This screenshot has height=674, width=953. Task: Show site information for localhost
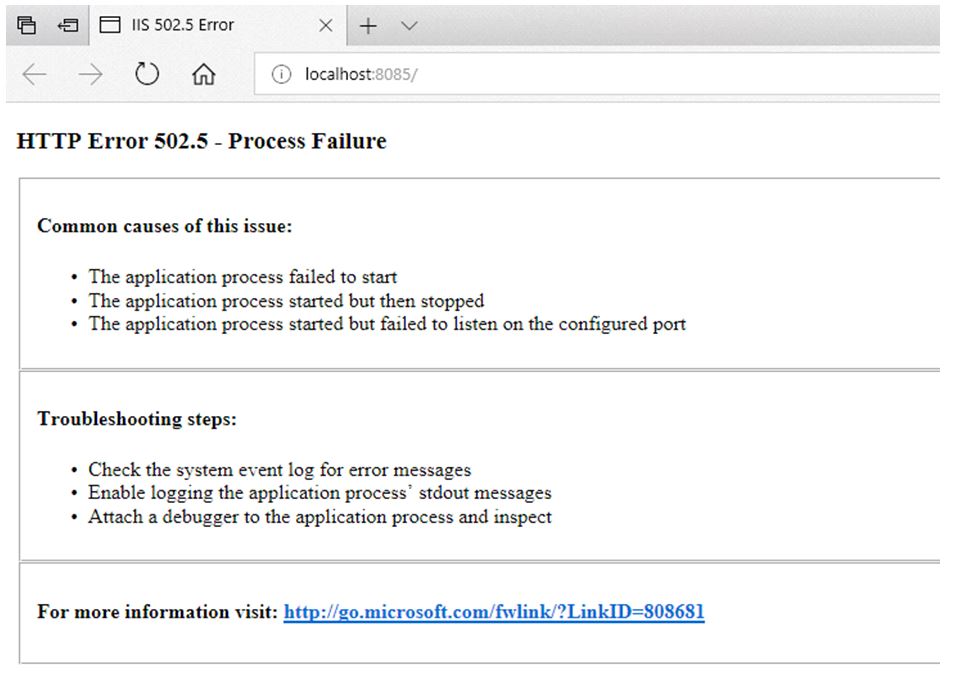(x=281, y=74)
